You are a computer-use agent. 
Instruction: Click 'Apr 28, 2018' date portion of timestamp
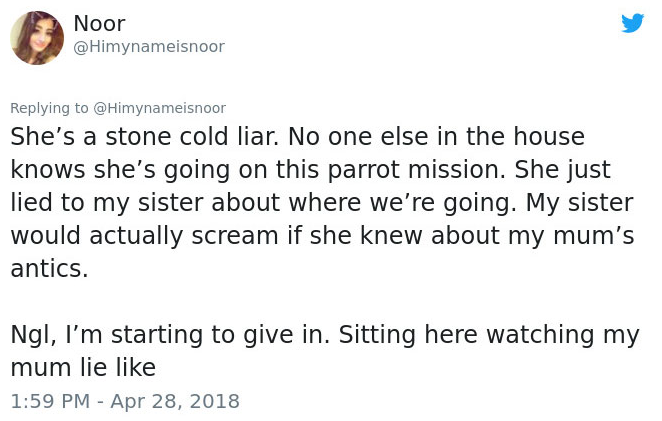click(175, 401)
